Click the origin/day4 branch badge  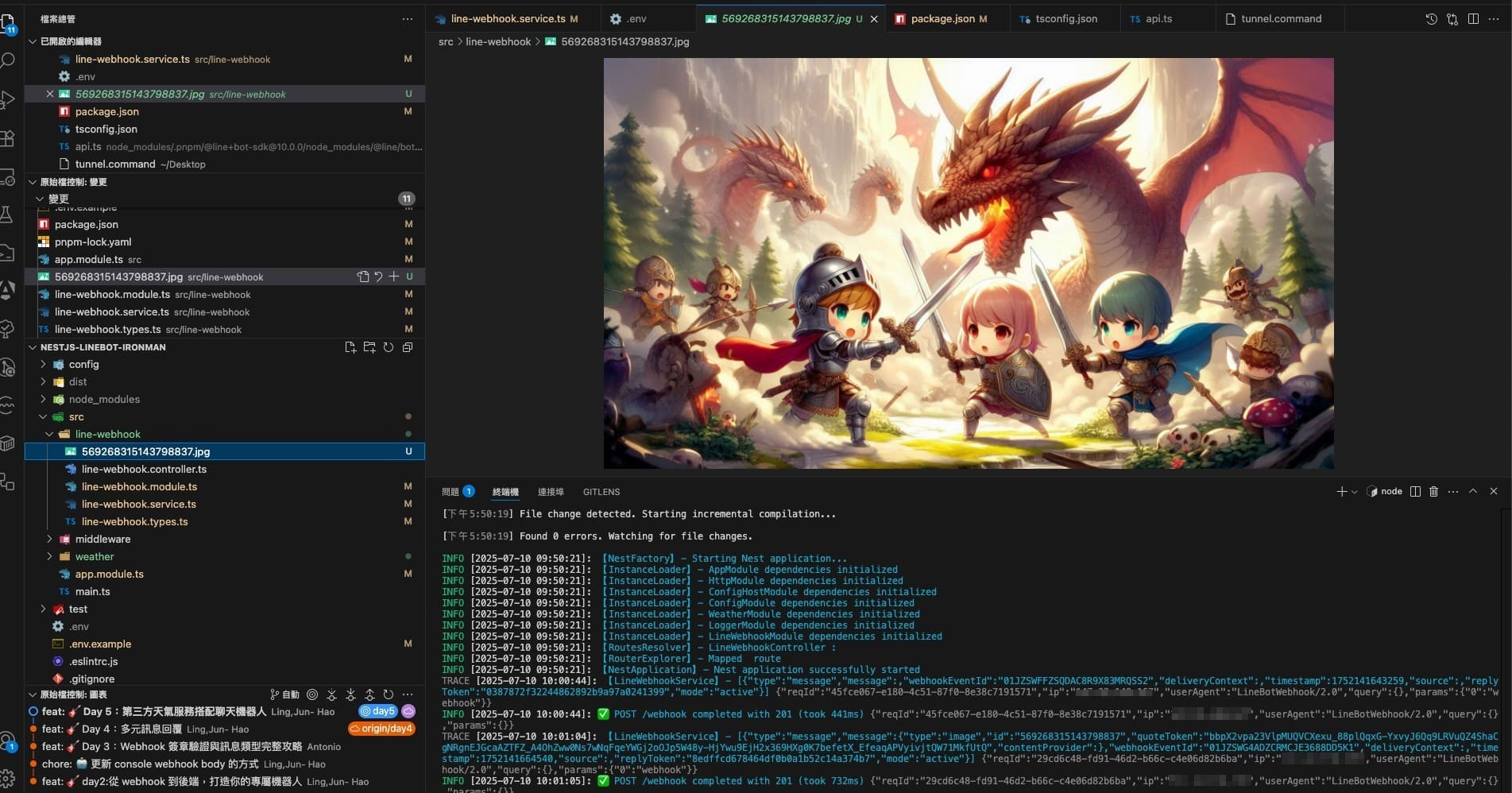[x=381, y=729]
